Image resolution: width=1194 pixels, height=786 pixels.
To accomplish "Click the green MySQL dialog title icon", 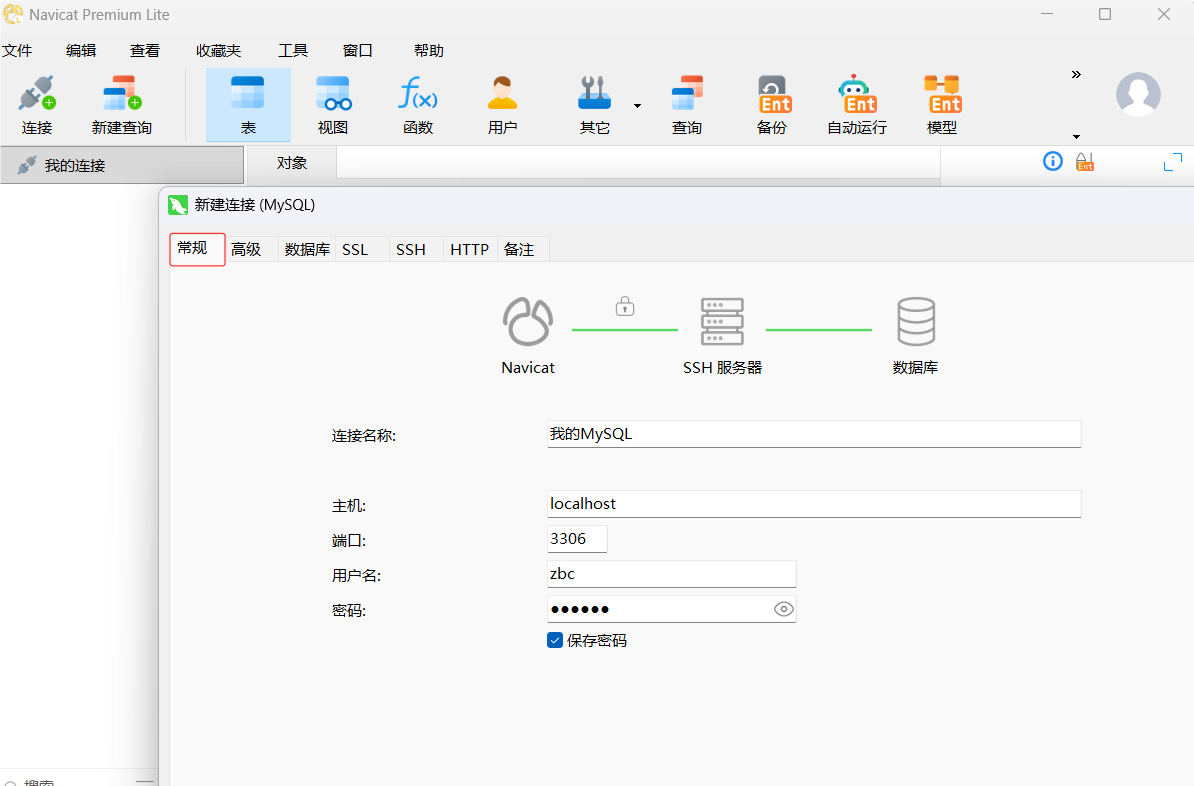I will point(178,205).
